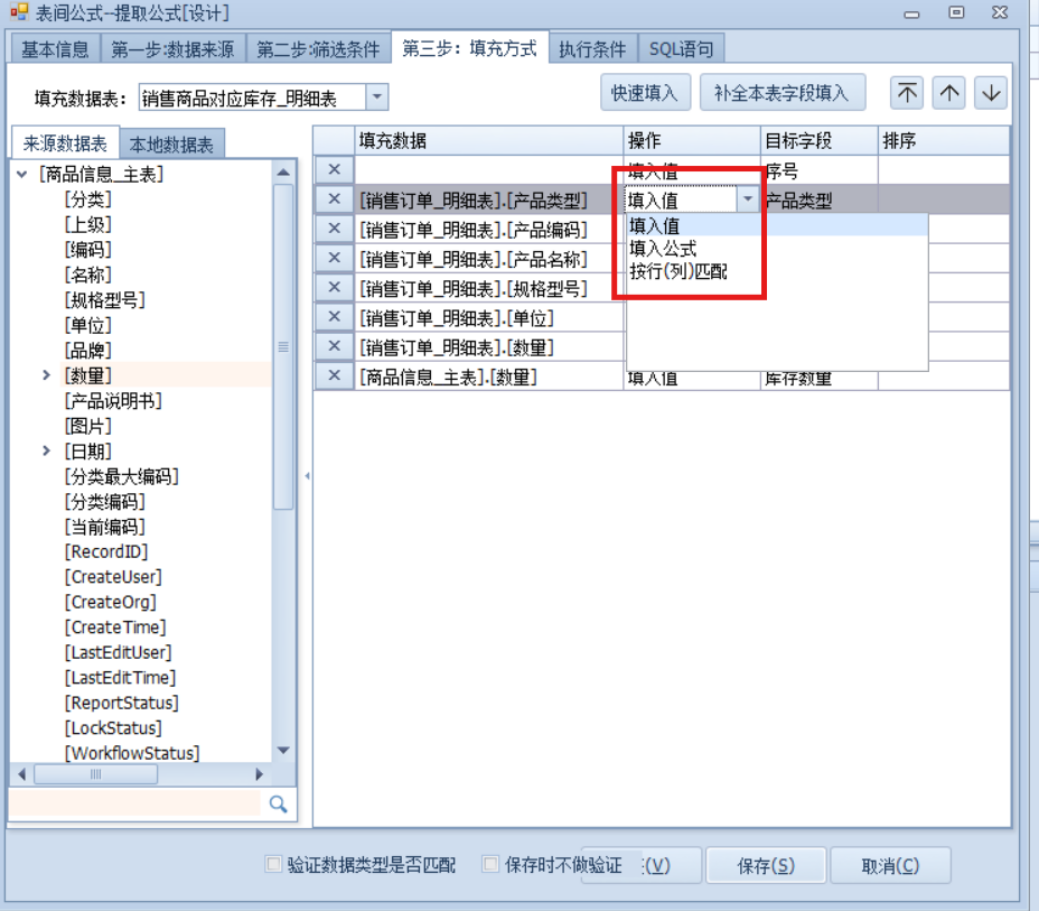The width and height of the screenshot is (1040, 911).
Task: Delete the 产品类型 row with its X icon
Action: point(335,199)
